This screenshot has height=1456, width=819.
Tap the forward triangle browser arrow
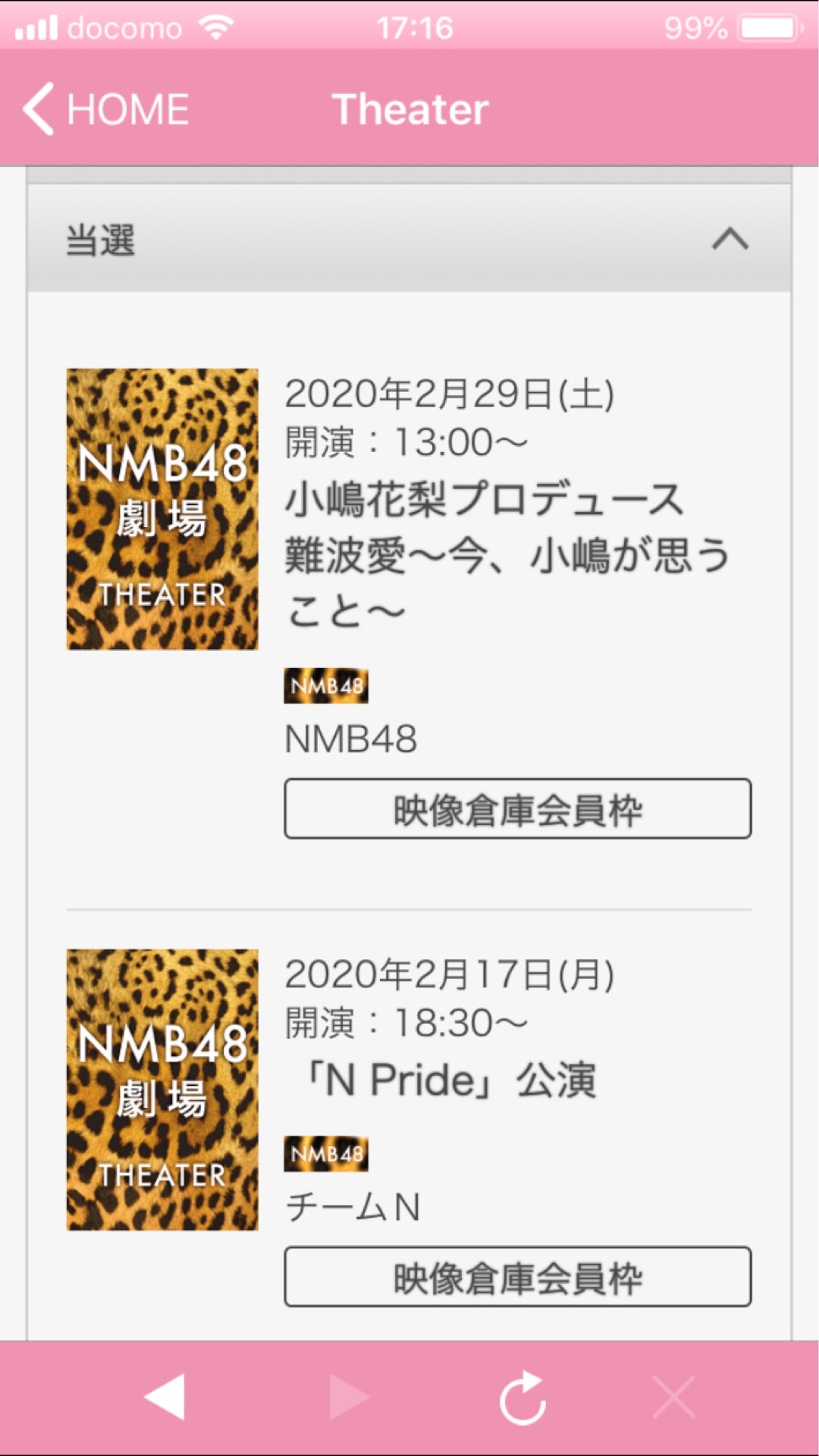click(x=350, y=1396)
